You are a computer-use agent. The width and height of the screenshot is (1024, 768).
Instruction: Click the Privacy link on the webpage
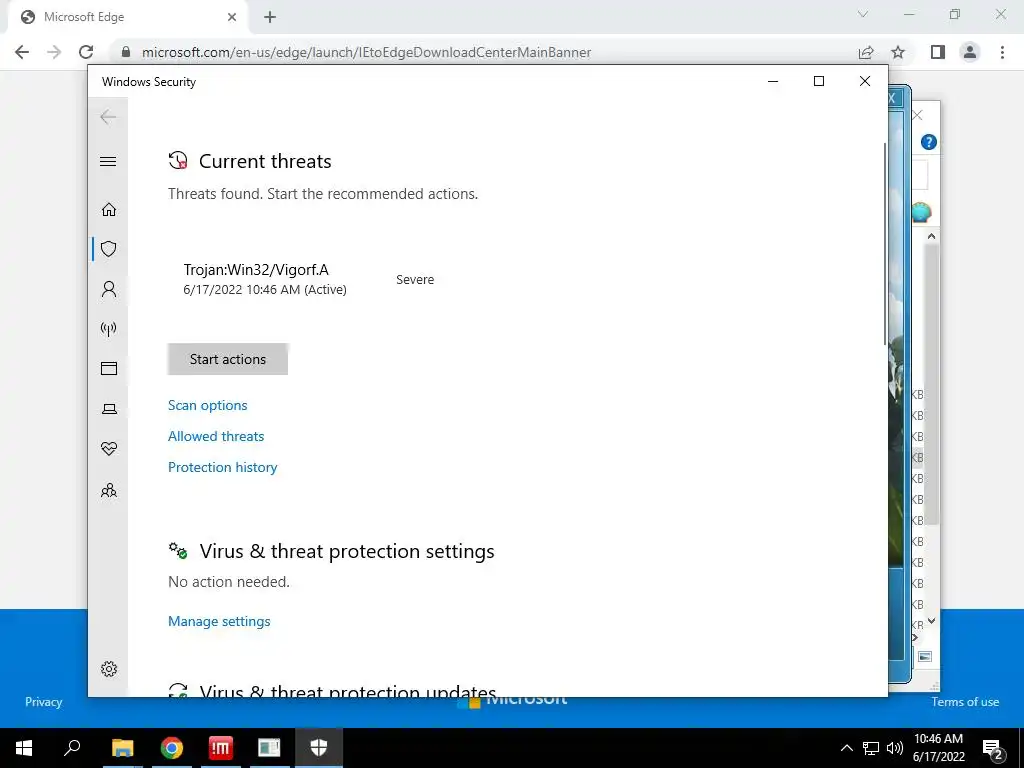click(x=44, y=702)
